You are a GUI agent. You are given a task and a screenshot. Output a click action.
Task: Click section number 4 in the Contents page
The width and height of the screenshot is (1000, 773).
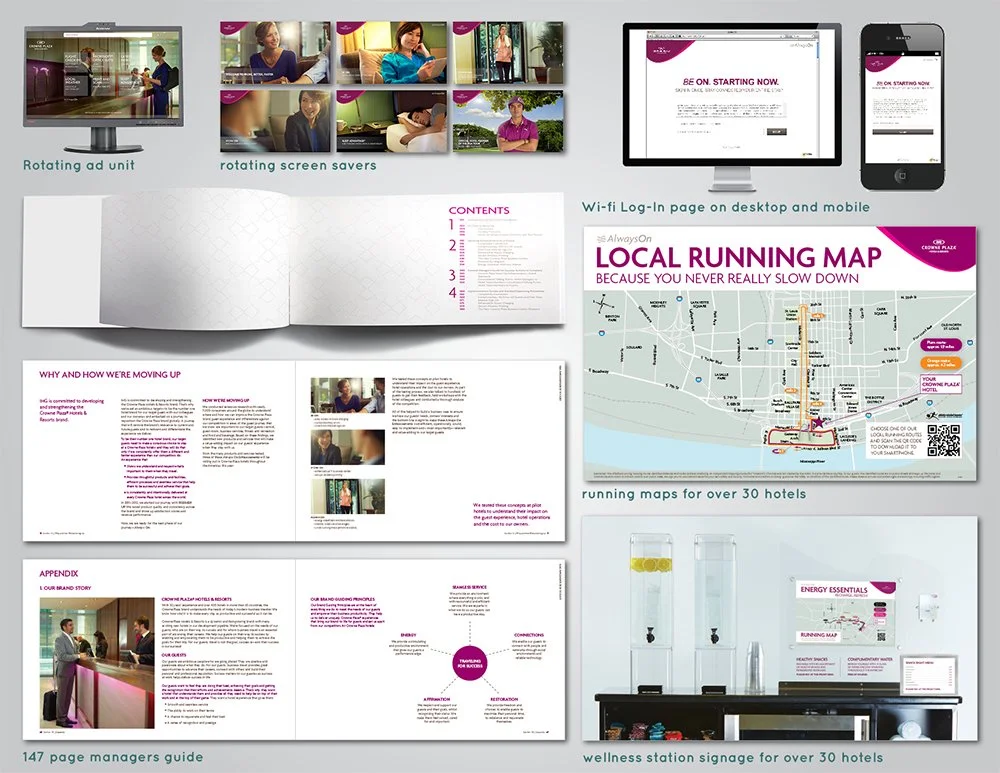click(x=452, y=293)
